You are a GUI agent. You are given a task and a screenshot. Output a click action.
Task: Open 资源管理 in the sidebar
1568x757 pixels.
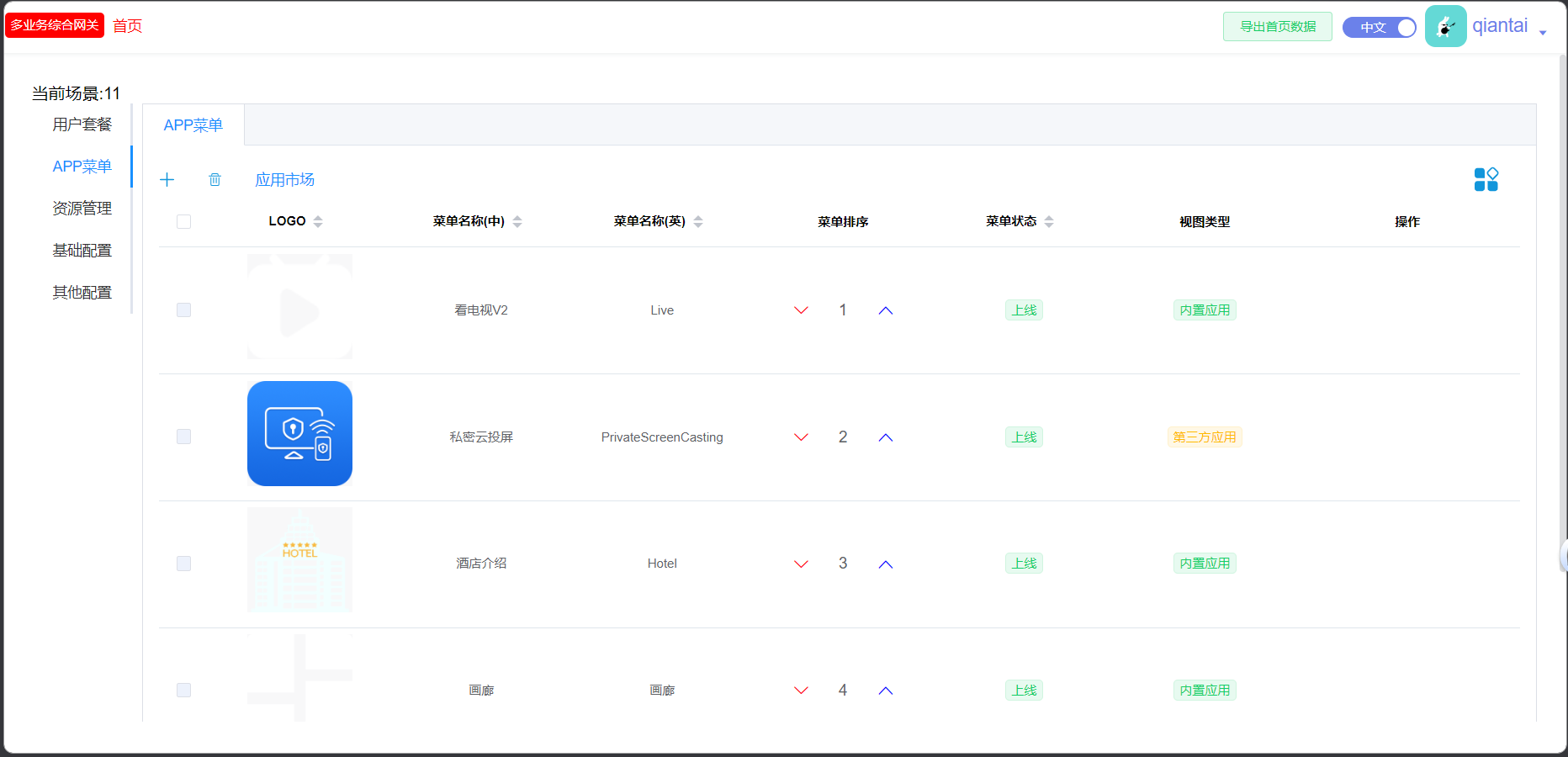point(82,209)
